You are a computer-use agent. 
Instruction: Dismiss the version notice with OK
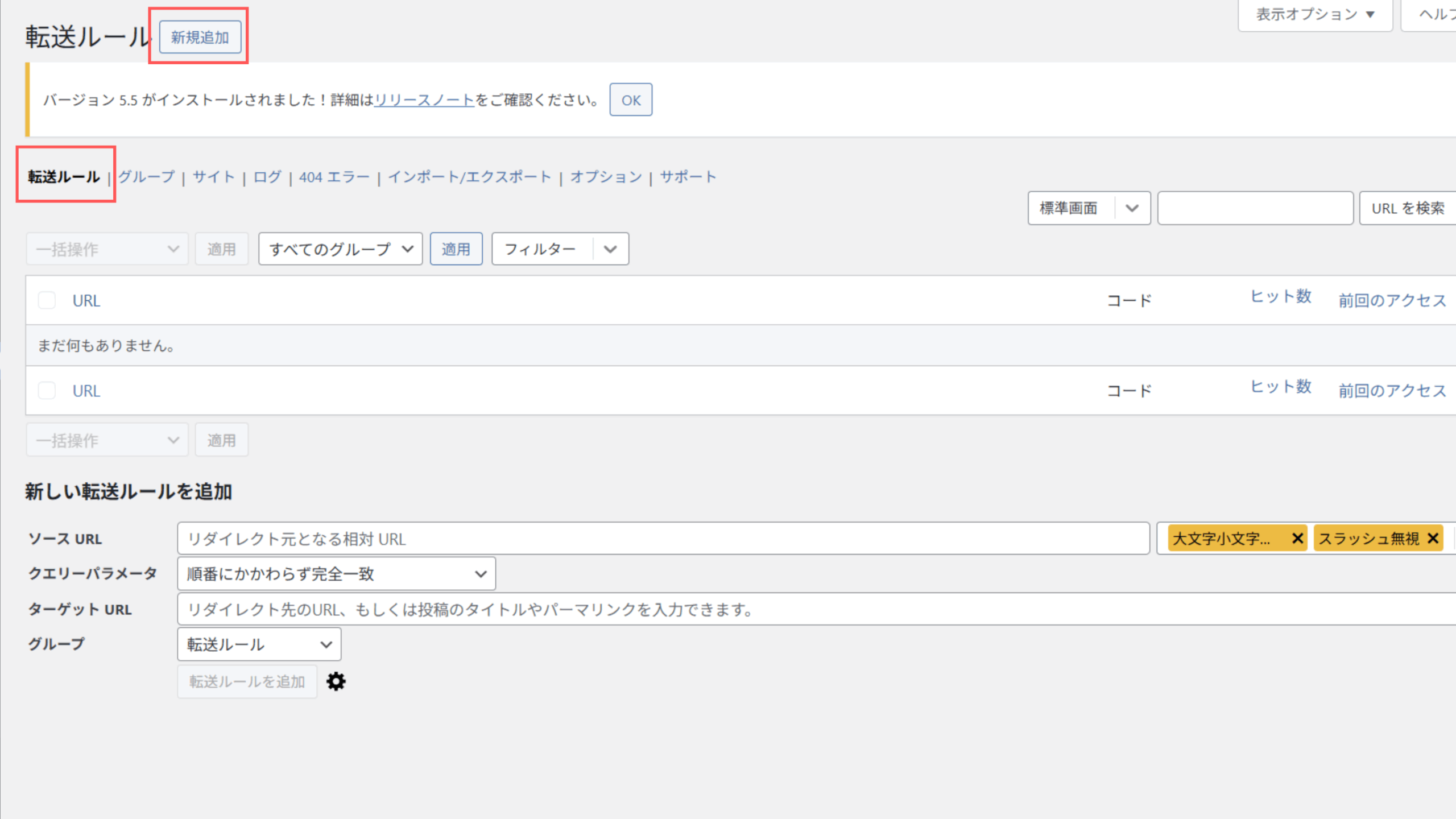point(631,100)
